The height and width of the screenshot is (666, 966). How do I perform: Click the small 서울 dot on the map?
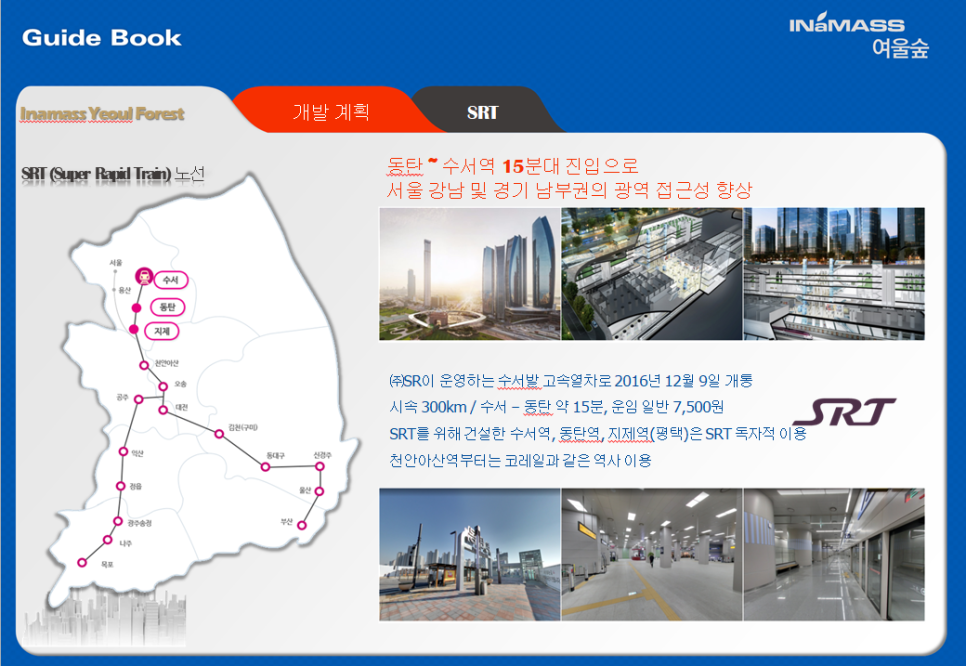click(x=115, y=271)
